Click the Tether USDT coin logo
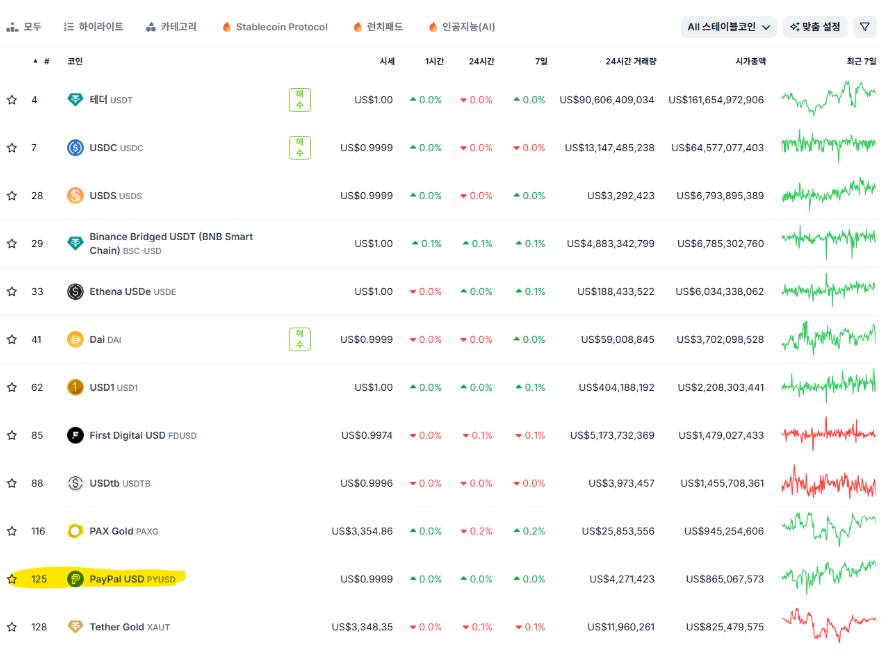 pyautogui.click(x=75, y=100)
